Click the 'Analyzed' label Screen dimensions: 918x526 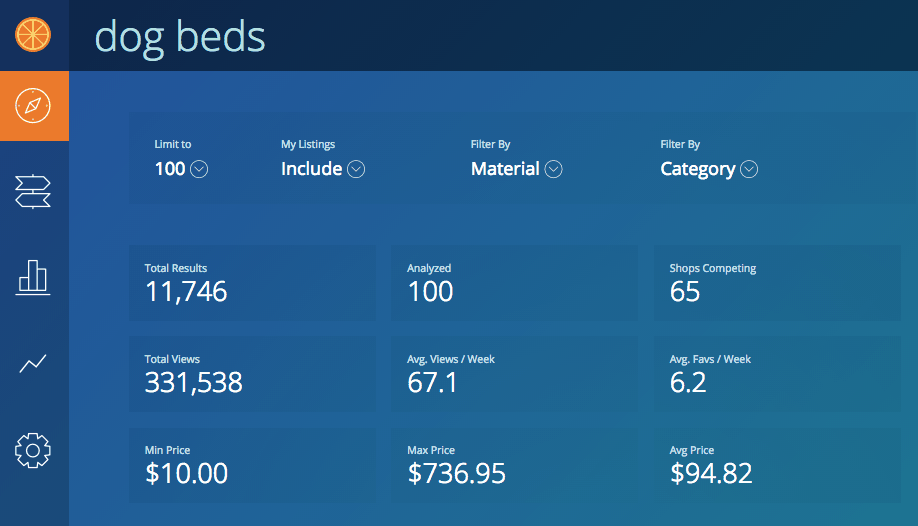429,268
